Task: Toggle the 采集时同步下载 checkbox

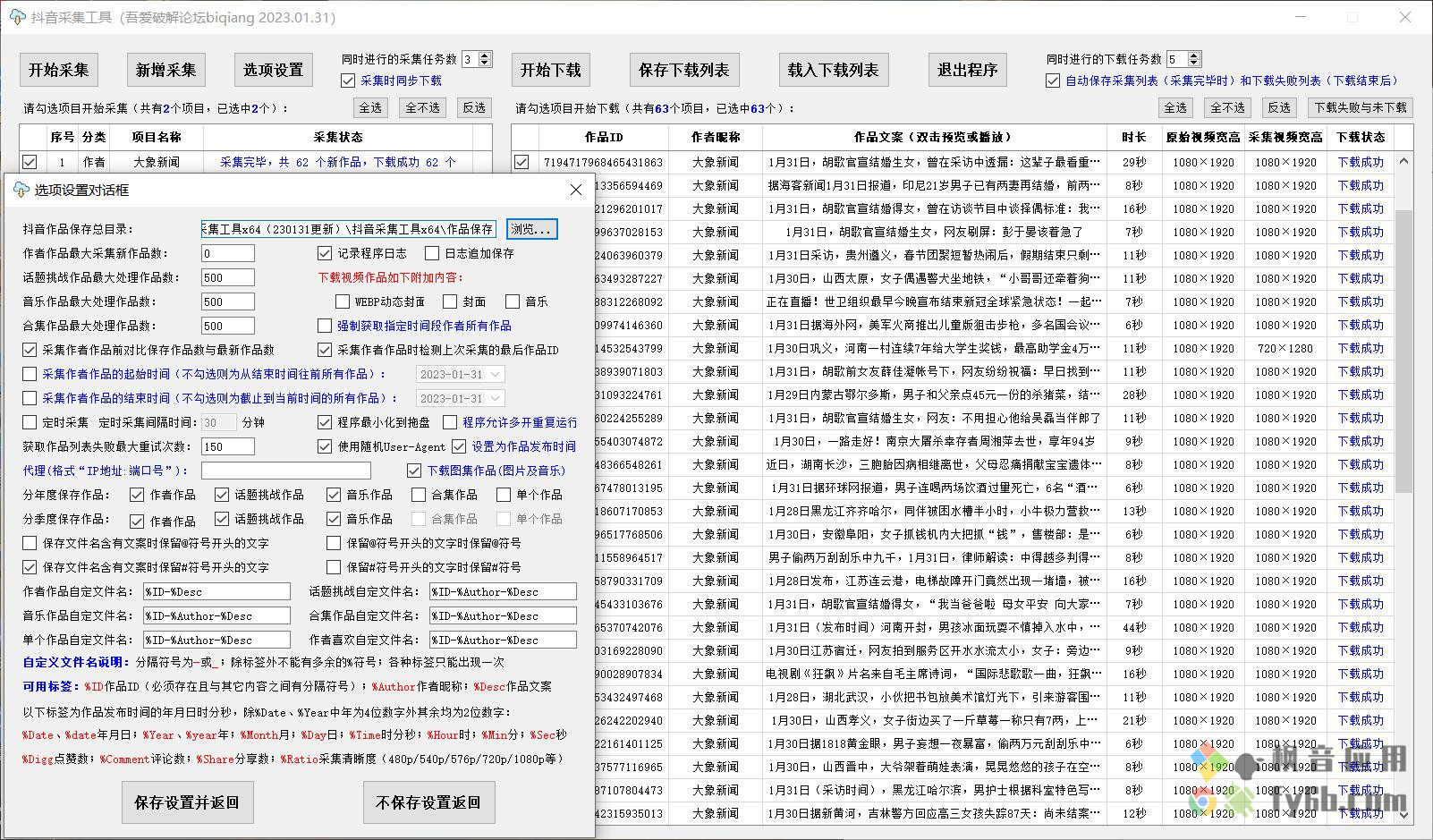Action: tap(349, 81)
